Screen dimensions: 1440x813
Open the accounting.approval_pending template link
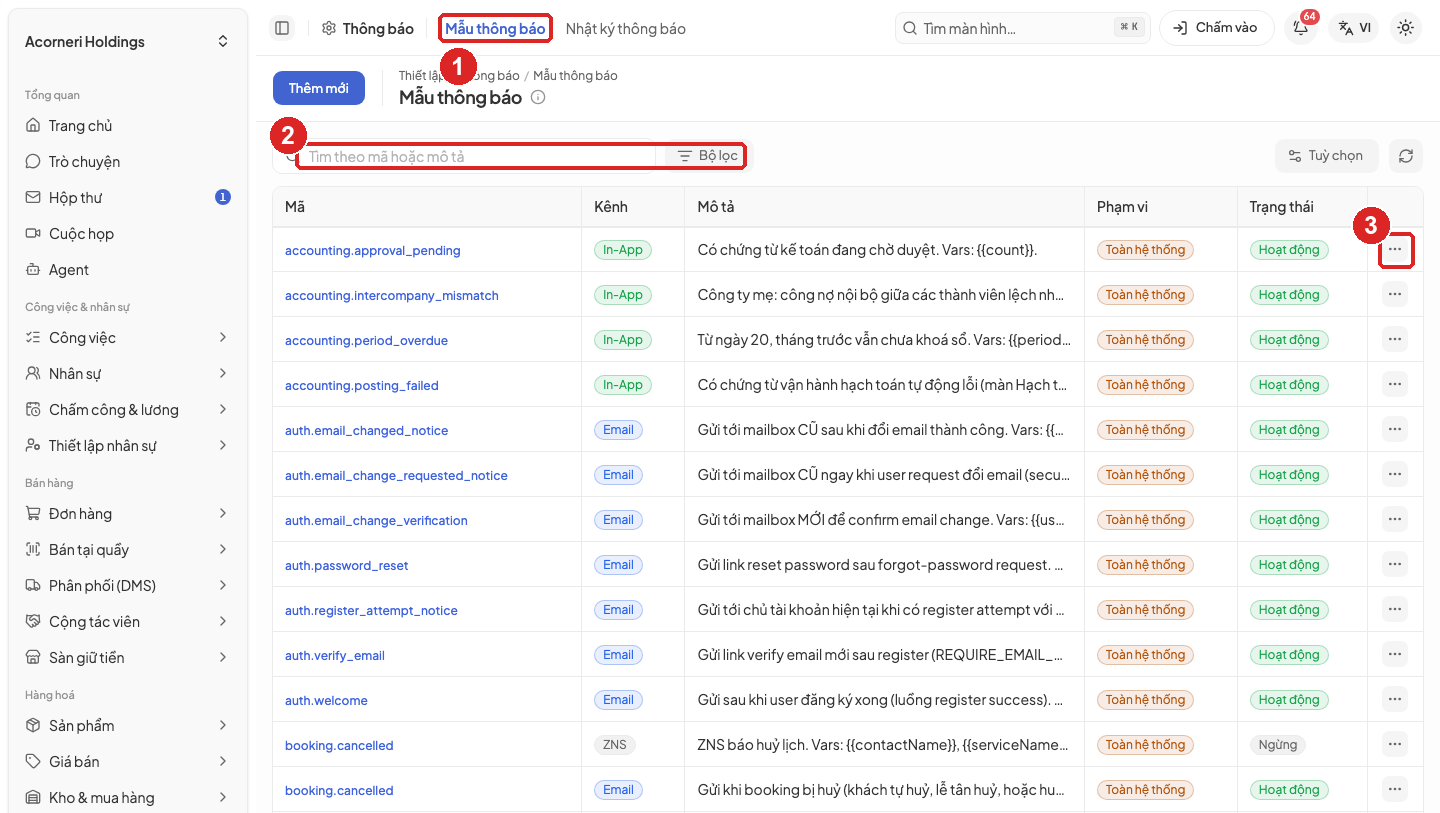(373, 251)
